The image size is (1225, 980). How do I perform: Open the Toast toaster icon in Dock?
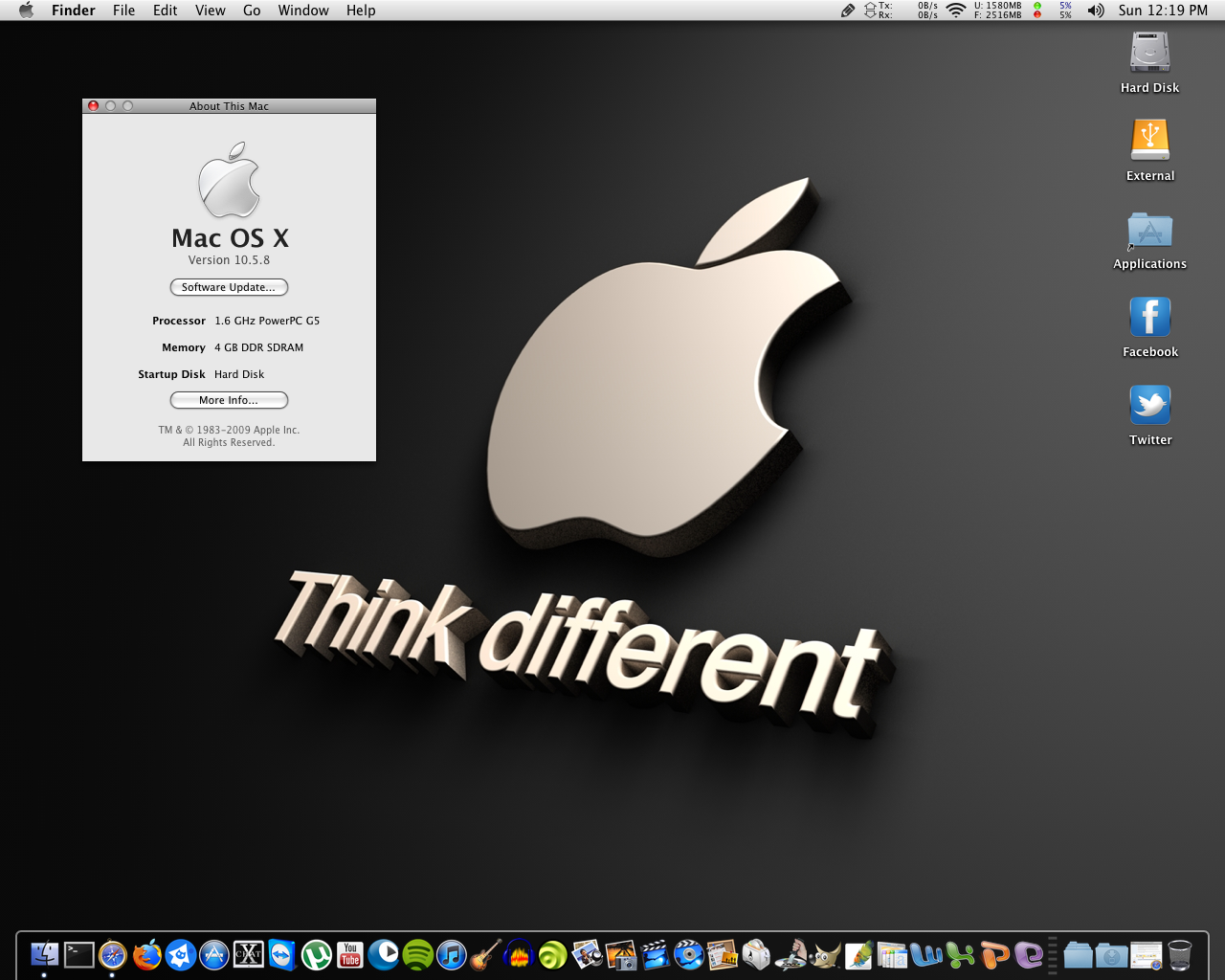click(x=756, y=954)
